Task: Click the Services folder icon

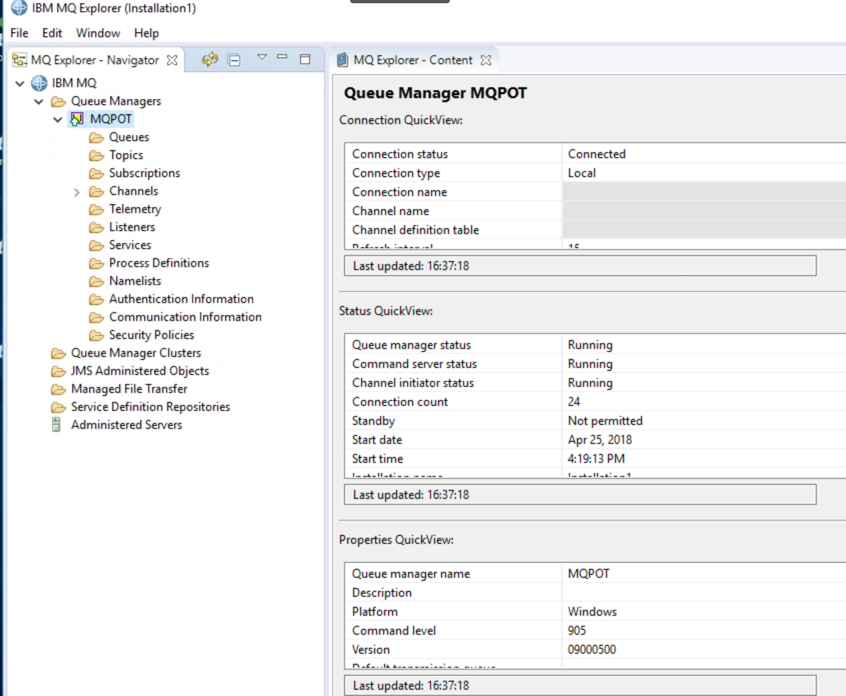Action: 96,245
